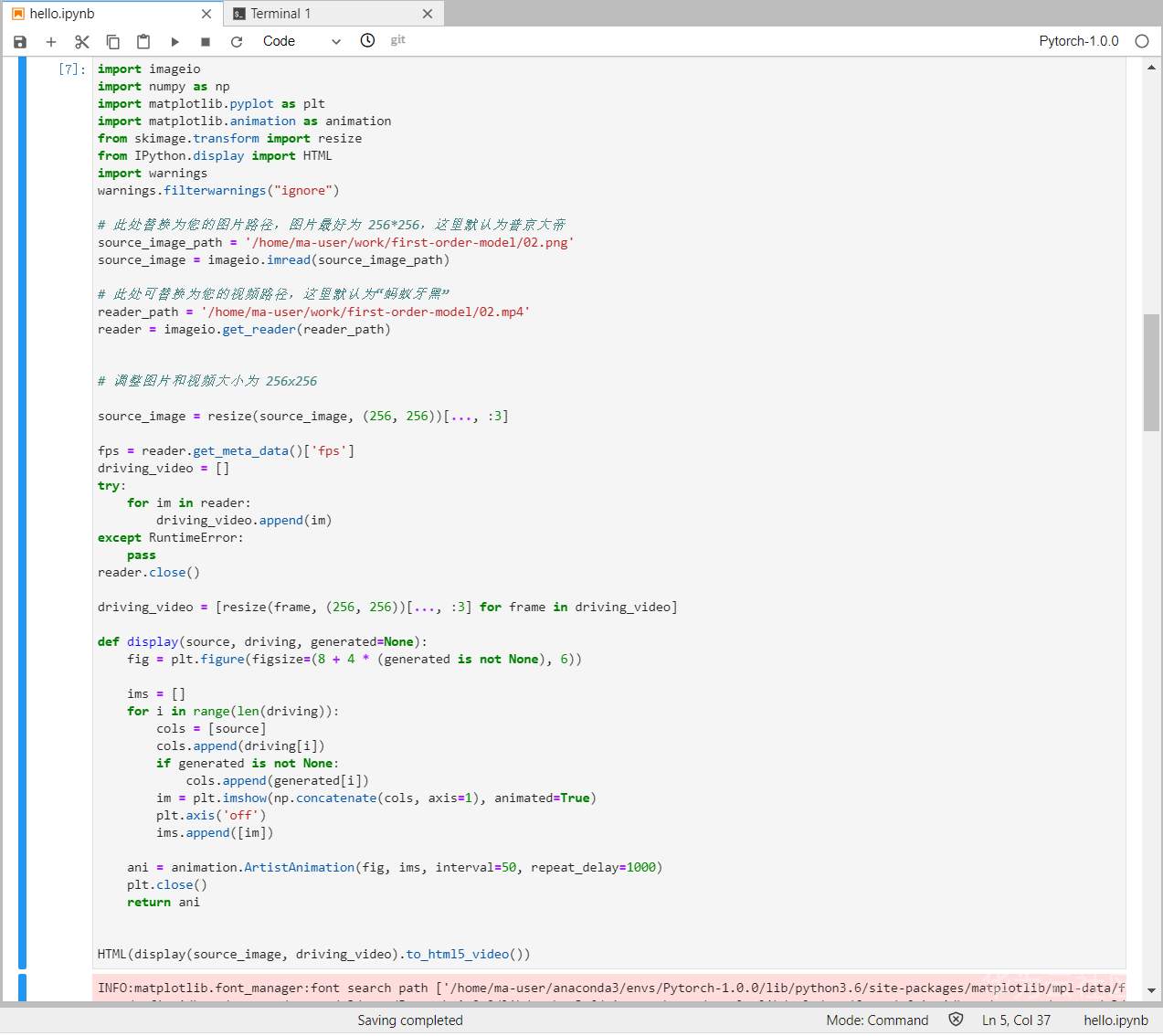This screenshot has width=1163, height=1036.
Task: Click the terminal icon on Terminal 1 tab
Action: 239,14
